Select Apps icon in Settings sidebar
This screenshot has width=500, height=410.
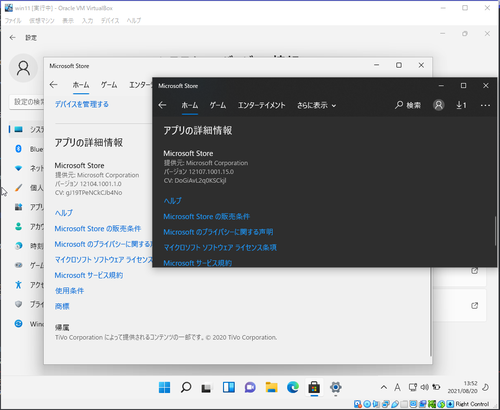coord(19,207)
